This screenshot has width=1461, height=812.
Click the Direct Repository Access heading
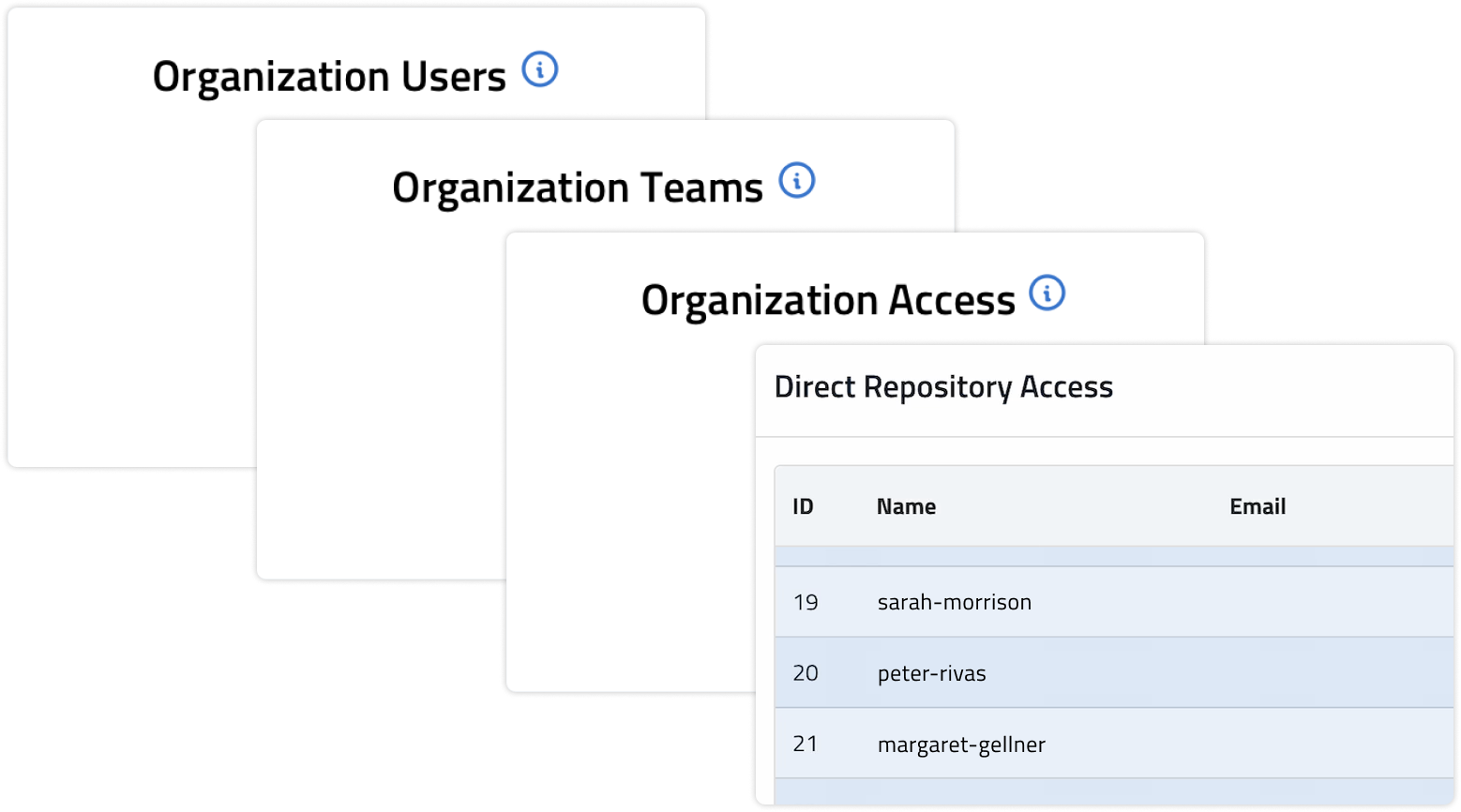(x=942, y=386)
